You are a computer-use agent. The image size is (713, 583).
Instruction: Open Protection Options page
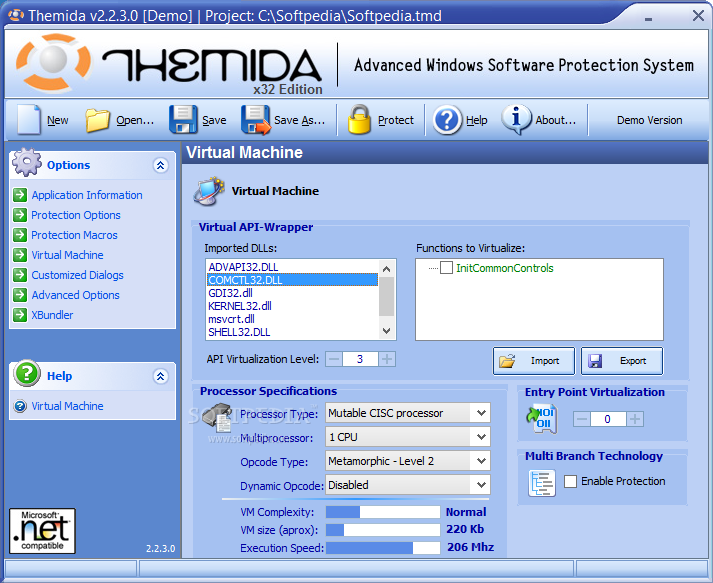click(76, 215)
